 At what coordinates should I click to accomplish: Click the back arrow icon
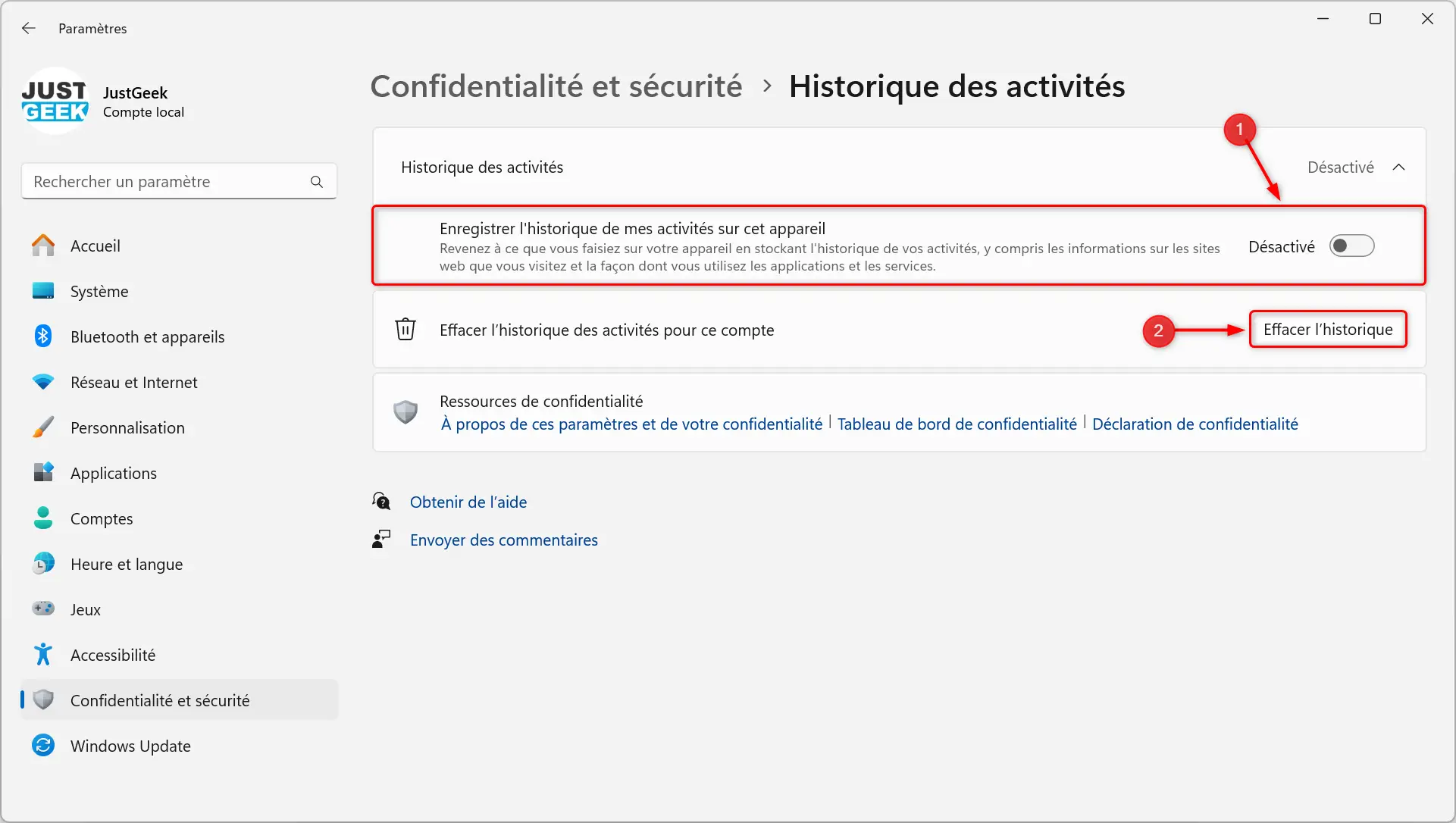coord(29,28)
